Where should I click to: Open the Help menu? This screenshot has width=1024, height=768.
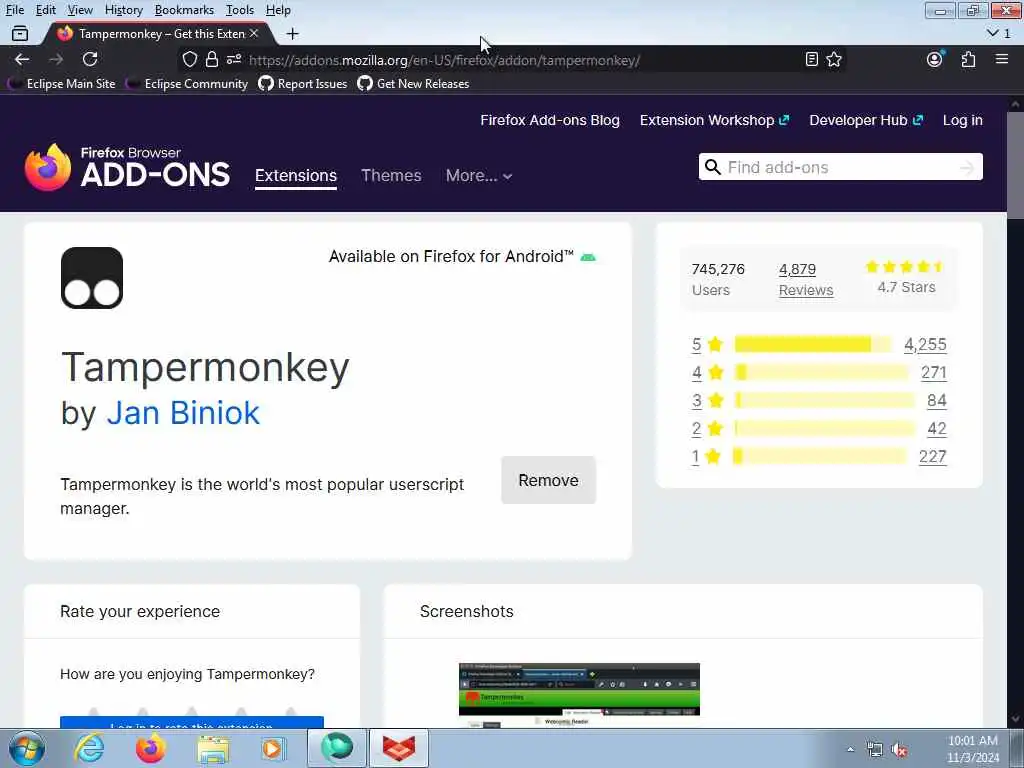[278, 10]
